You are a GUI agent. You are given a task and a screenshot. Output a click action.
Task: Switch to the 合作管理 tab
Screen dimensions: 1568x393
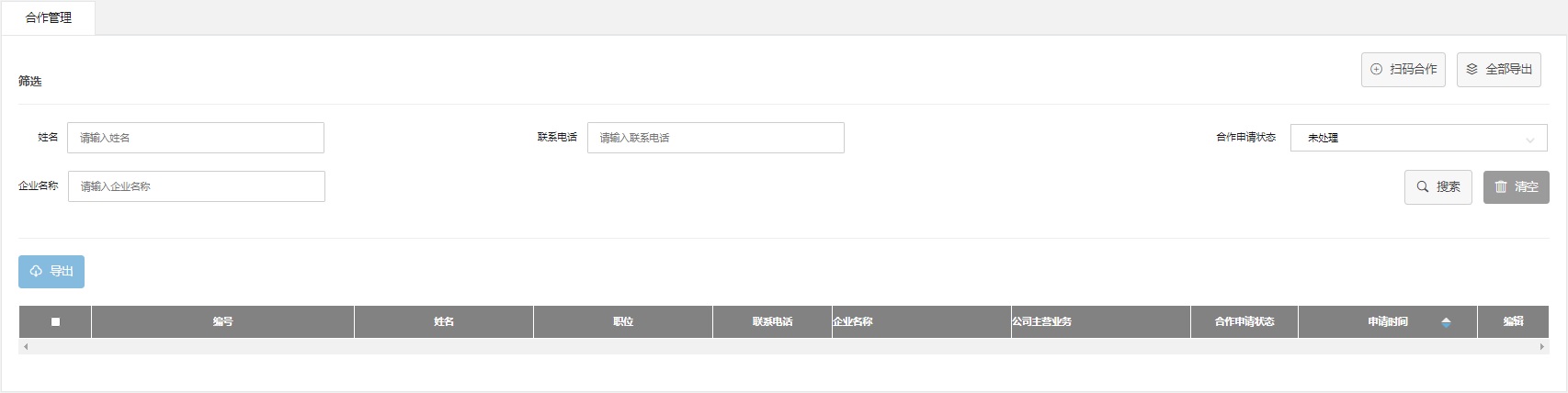[49, 18]
